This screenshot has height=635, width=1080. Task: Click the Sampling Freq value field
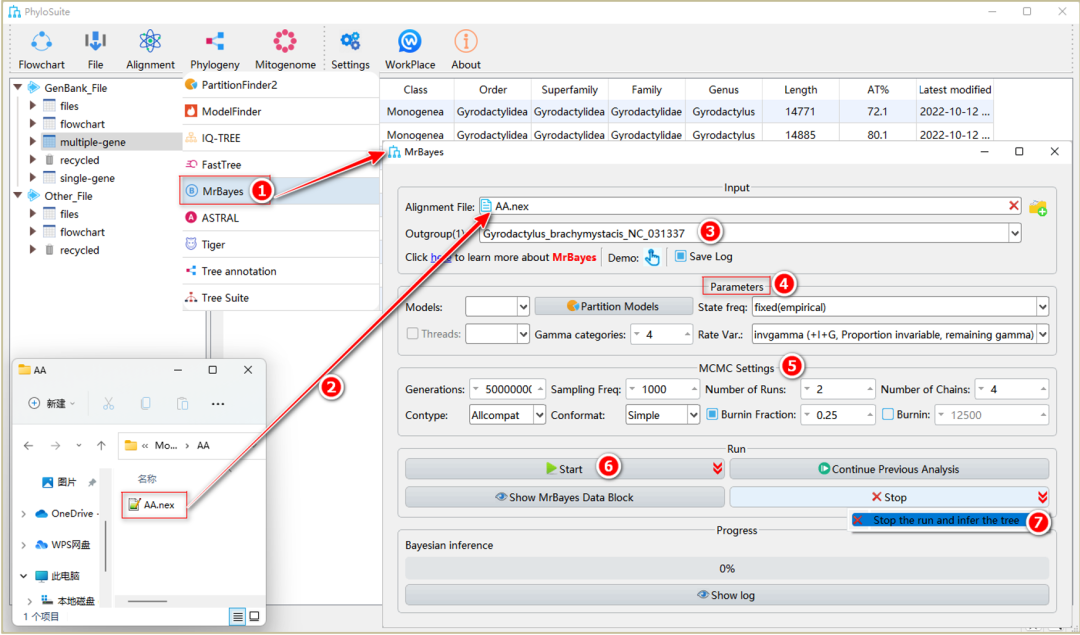click(x=663, y=389)
